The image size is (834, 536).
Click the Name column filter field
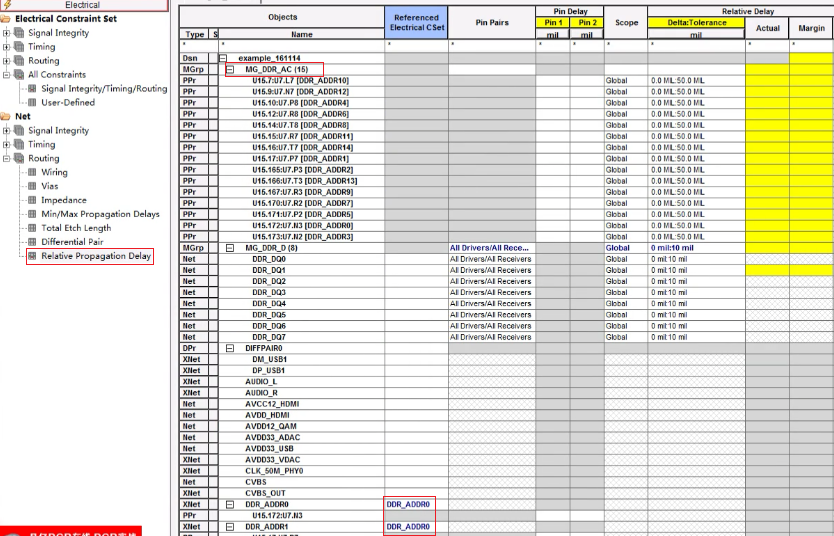(301, 45)
